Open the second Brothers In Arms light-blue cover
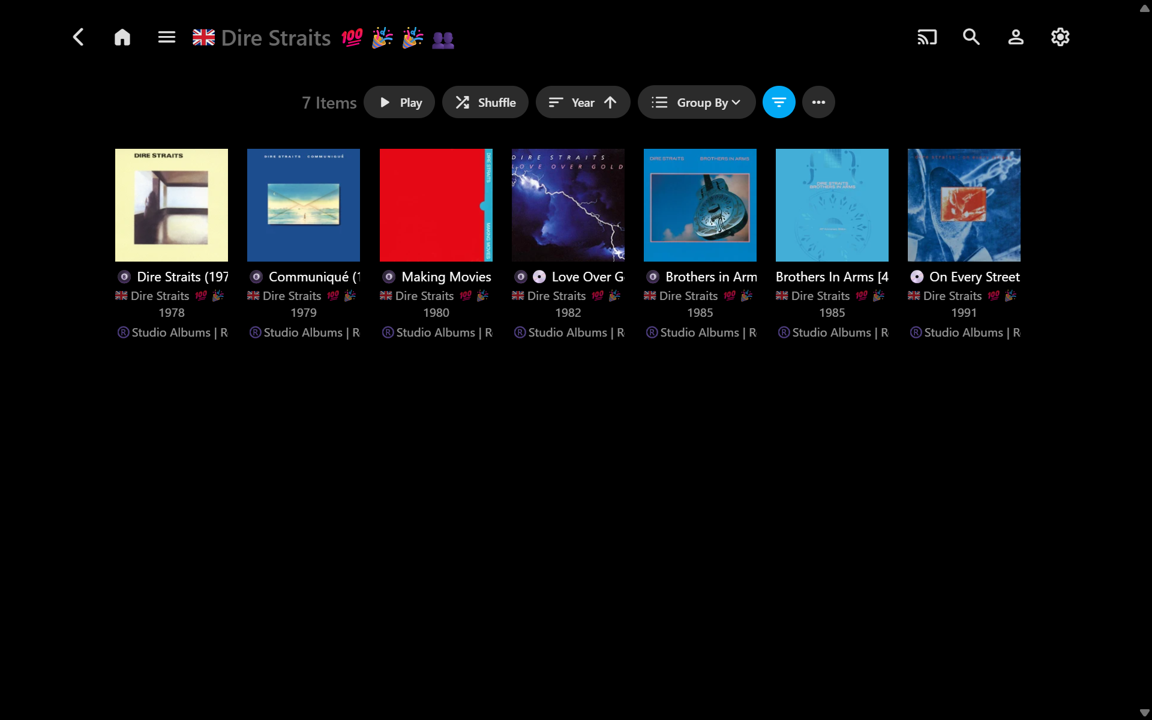Image resolution: width=1152 pixels, height=720 pixels. [832, 205]
